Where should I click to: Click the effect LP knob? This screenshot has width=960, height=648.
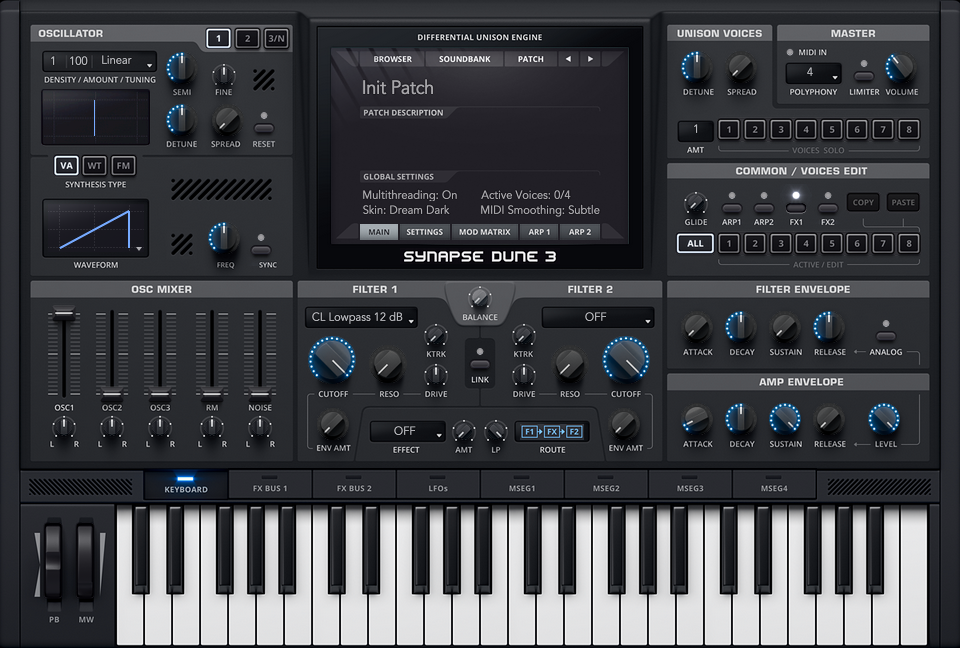(x=495, y=432)
